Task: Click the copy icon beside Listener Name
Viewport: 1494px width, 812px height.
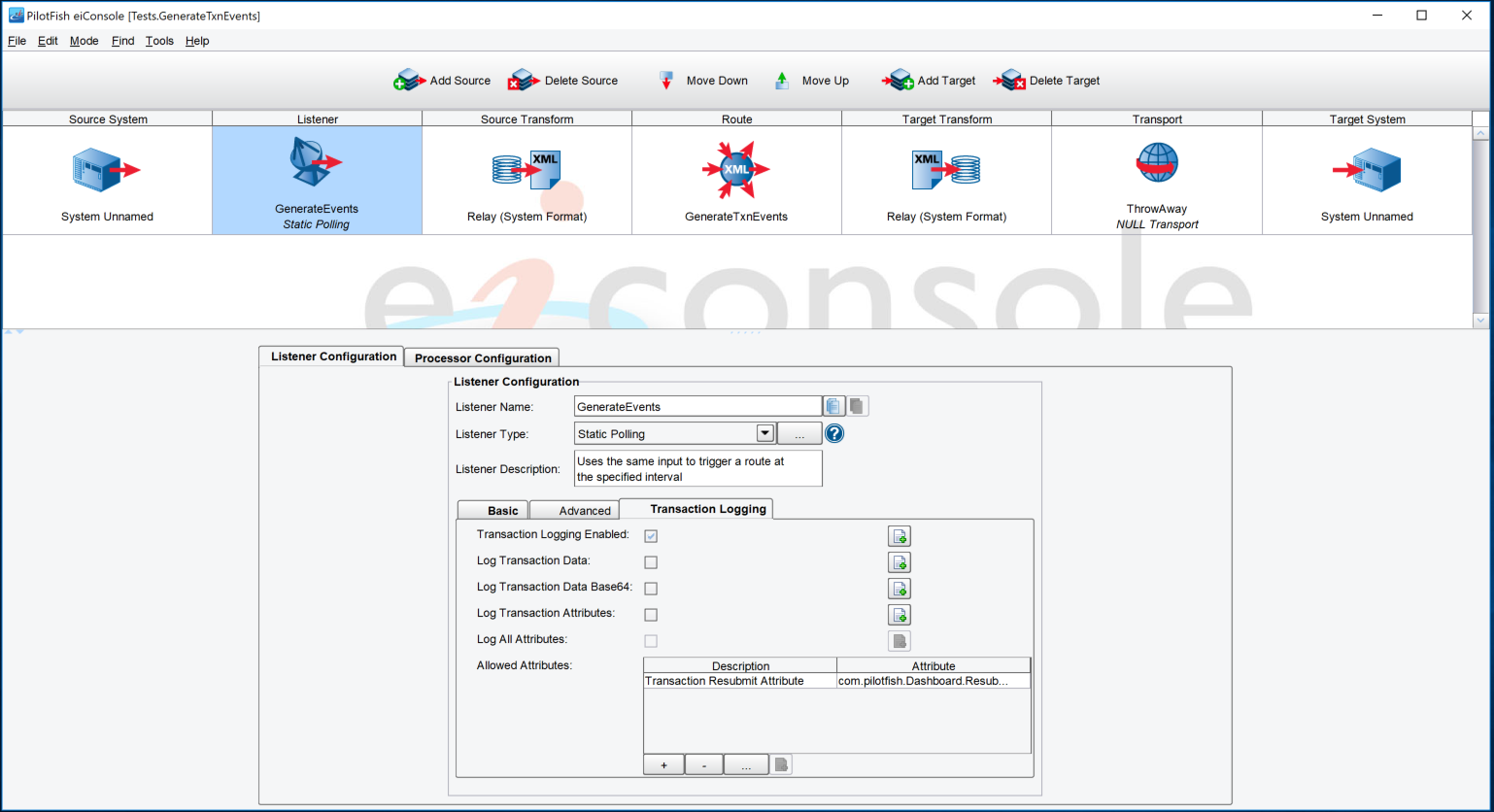Action: [x=834, y=406]
